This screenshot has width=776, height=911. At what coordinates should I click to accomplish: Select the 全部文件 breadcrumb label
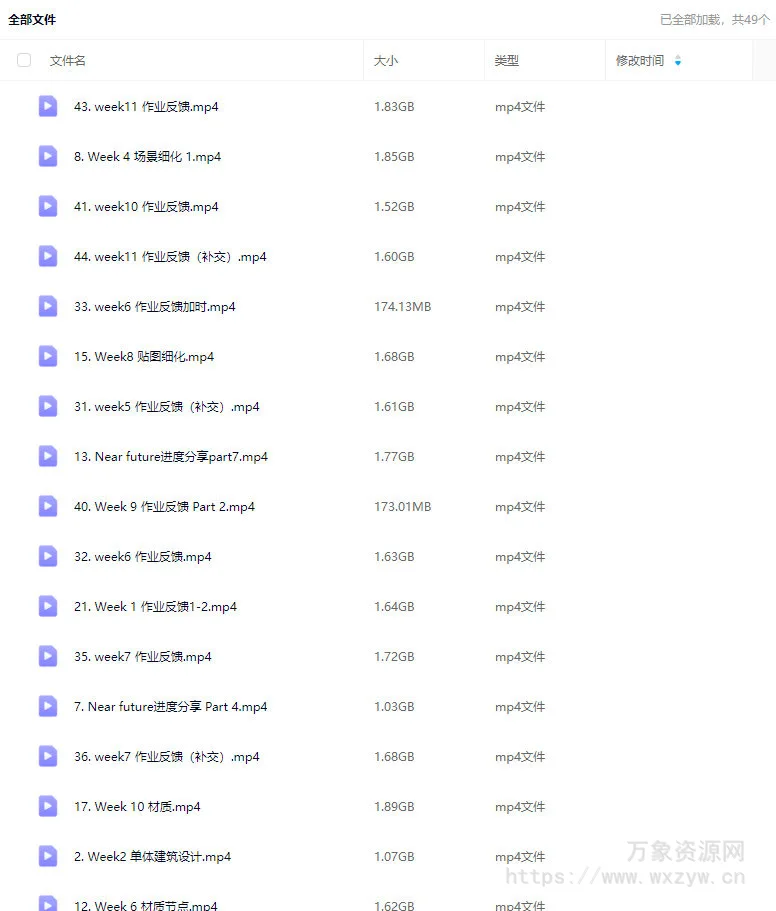(x=32, y=20)
